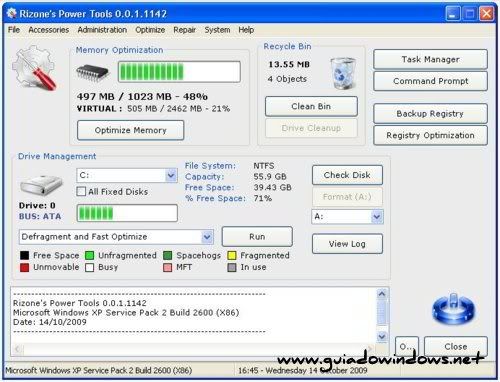This screenshot has height=382, width=500.
Task: Open the Repair menu
Action: (184, 30)
